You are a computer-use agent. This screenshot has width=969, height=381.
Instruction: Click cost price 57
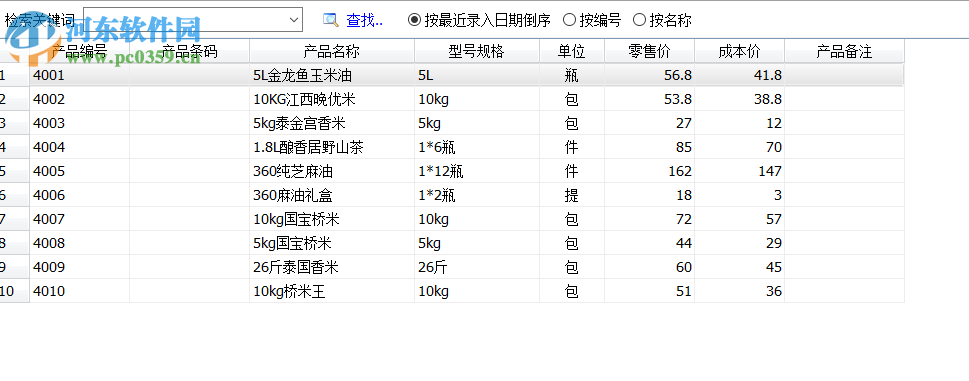pos(774,219)
